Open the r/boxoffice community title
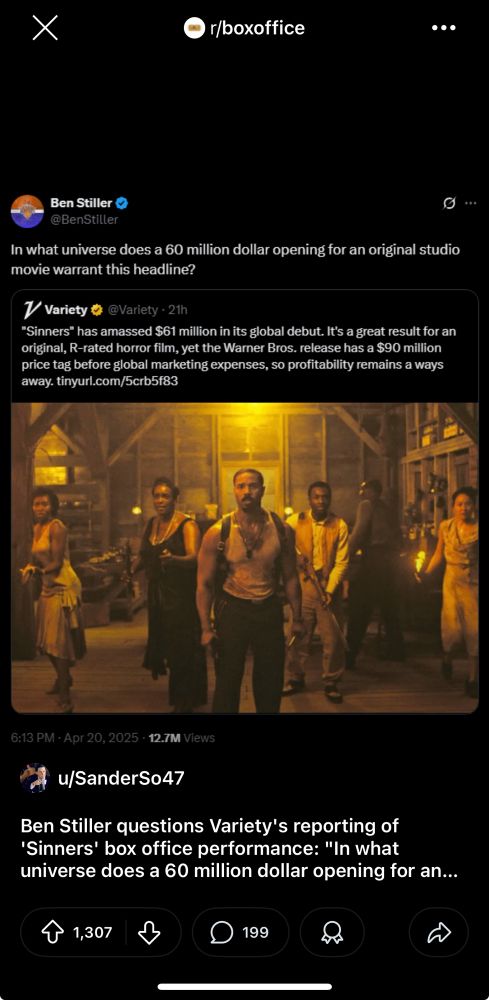Image resolution: width=489 pixels, height=1000 pixels. pyautogui.click(x=257, y=28)
